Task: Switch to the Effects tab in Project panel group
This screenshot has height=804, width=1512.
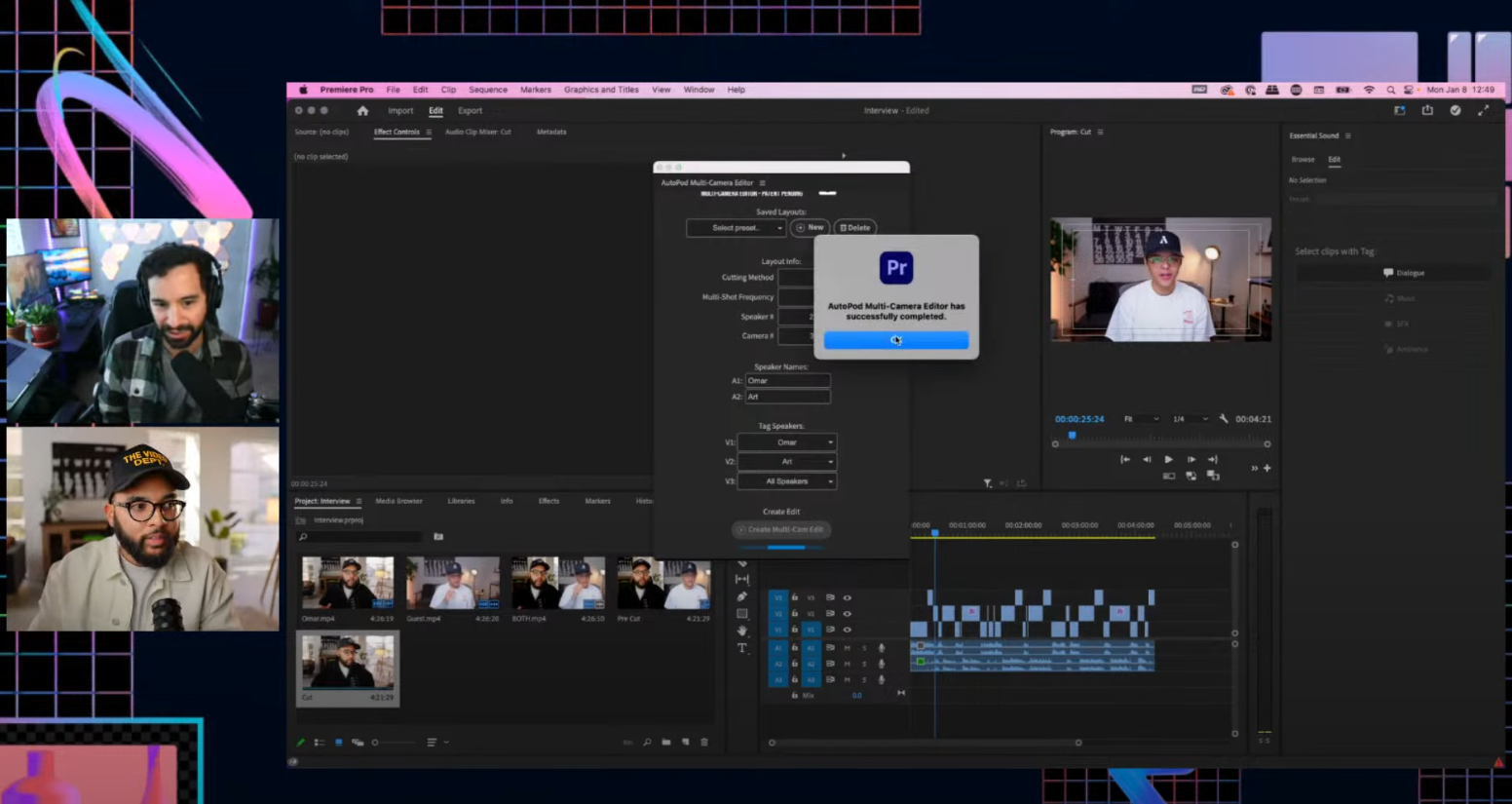Action: pos(548,501)
